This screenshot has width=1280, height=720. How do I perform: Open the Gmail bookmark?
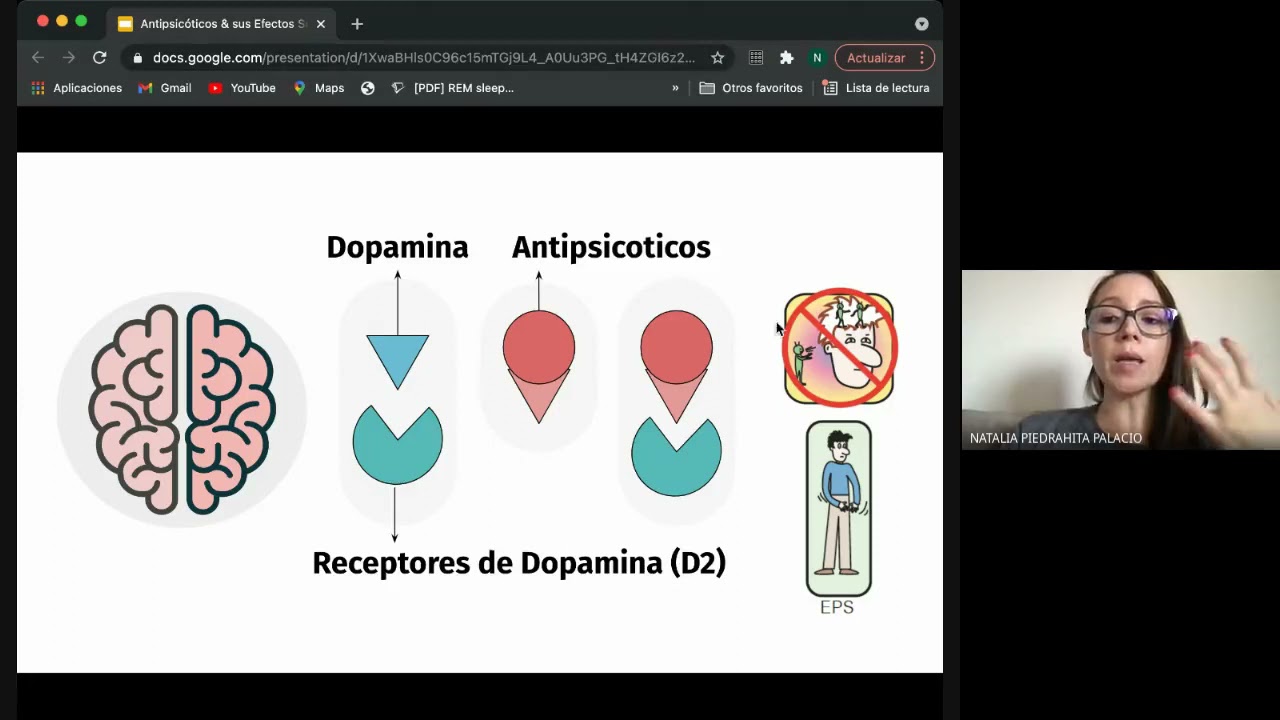click(165, 88)
